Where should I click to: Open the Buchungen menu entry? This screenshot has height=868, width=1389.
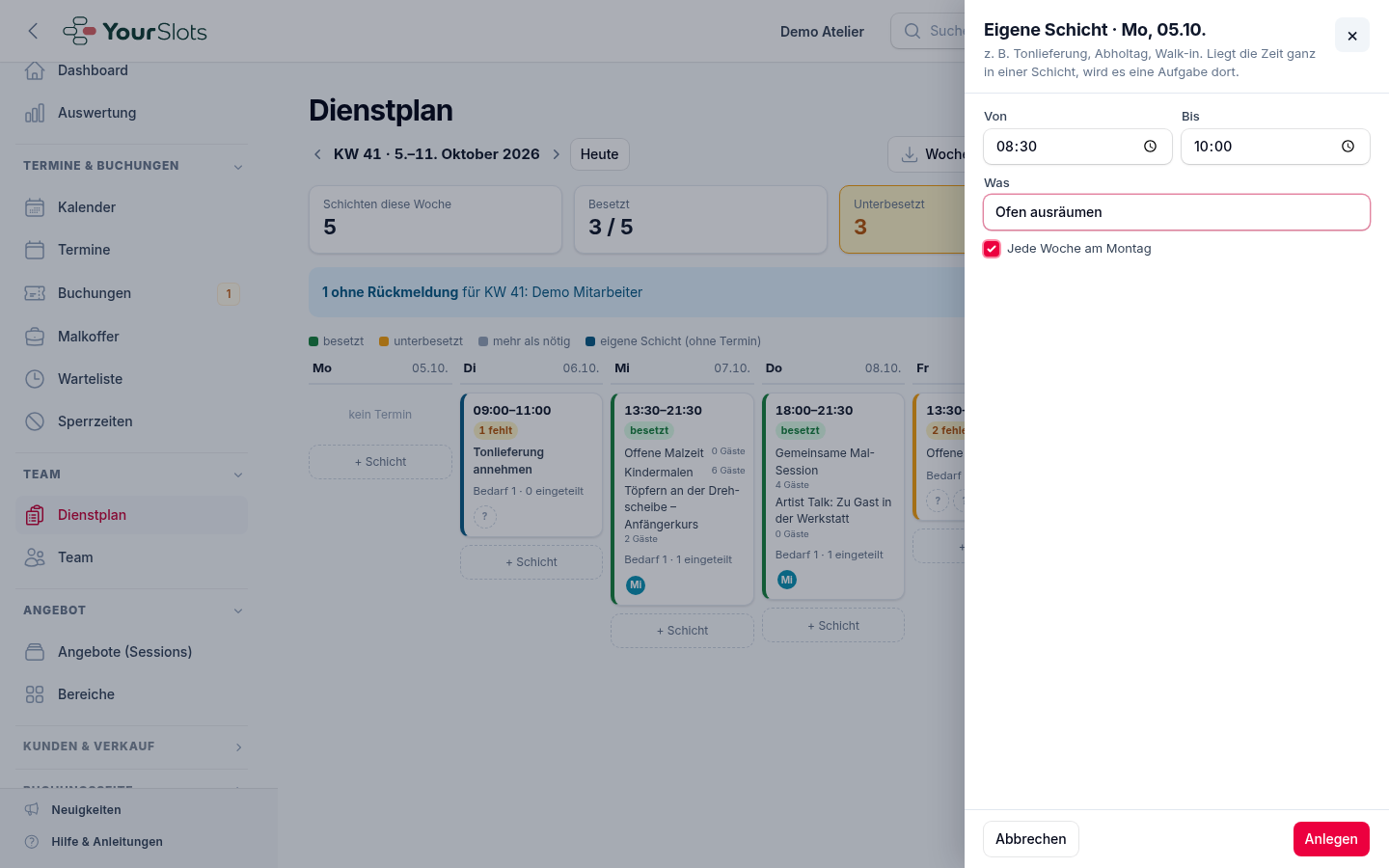pyautogui.click(x=131, y=293)
